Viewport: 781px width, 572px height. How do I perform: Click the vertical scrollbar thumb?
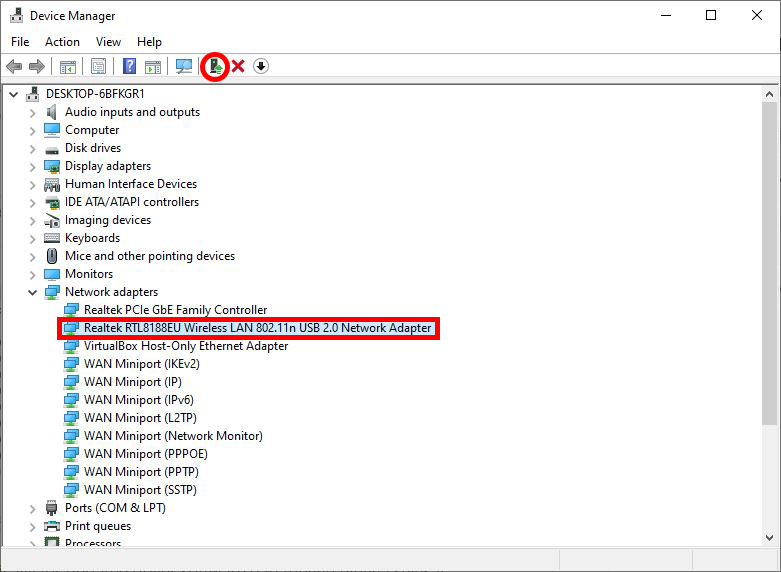tap(769, 264)
